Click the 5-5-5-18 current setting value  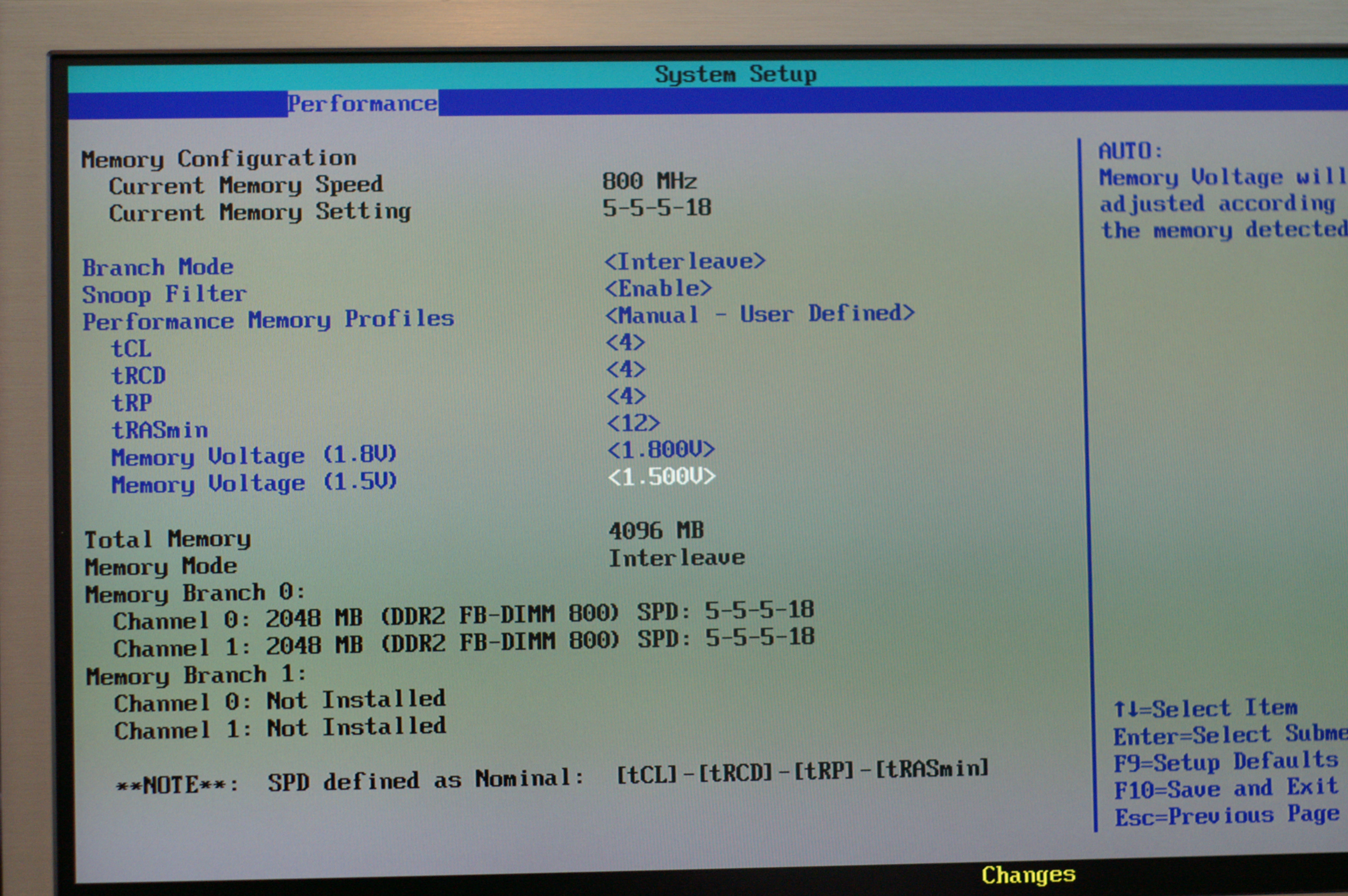click(657, 207)
